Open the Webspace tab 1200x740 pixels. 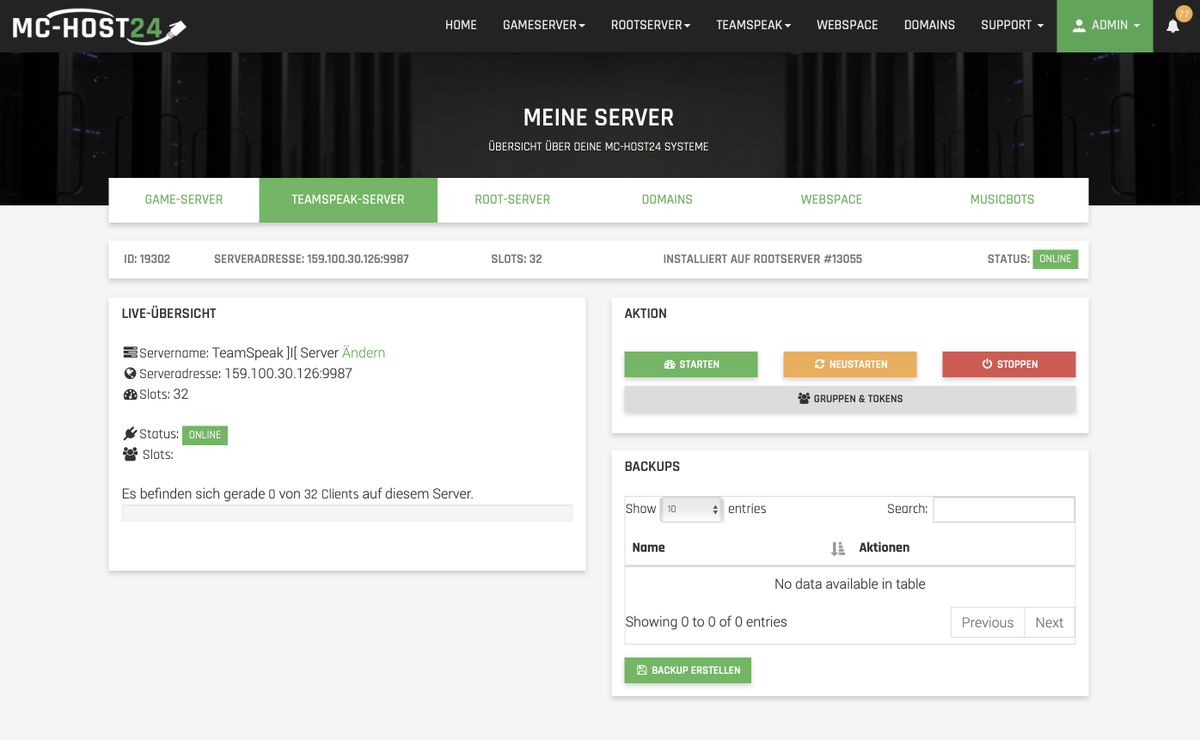(831, 200)
